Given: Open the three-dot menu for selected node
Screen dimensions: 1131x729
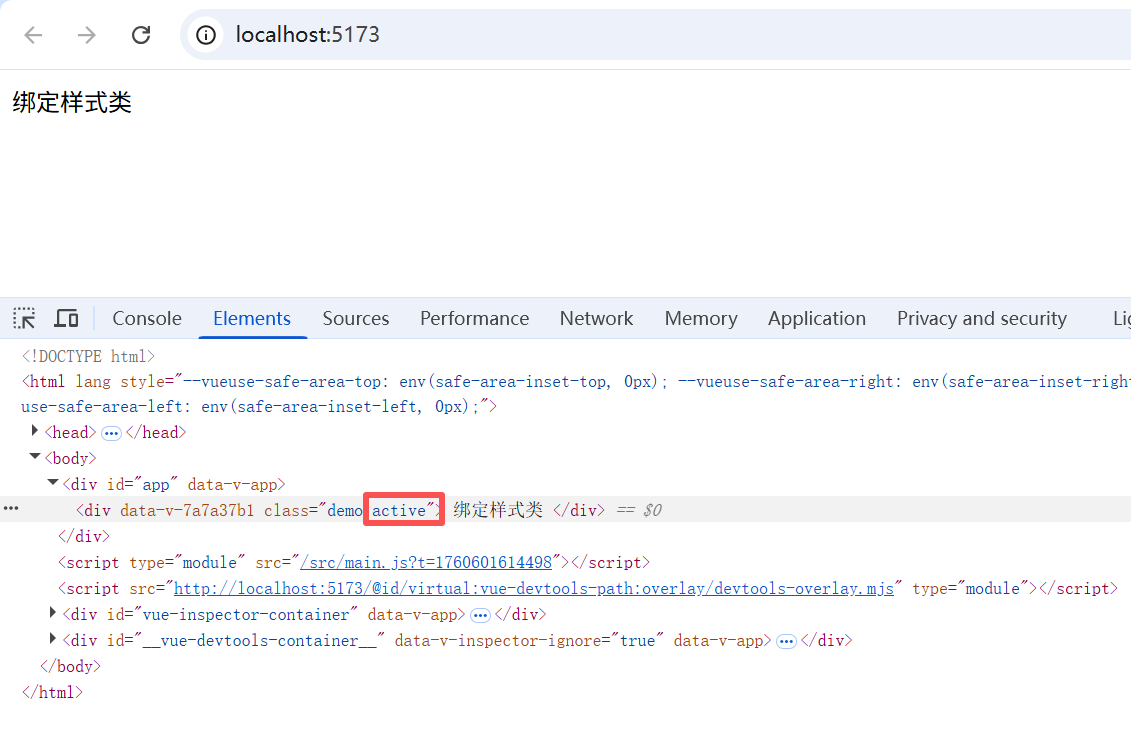Looking at the screenshot, I should pyautogui.click(x=11, y=508).
